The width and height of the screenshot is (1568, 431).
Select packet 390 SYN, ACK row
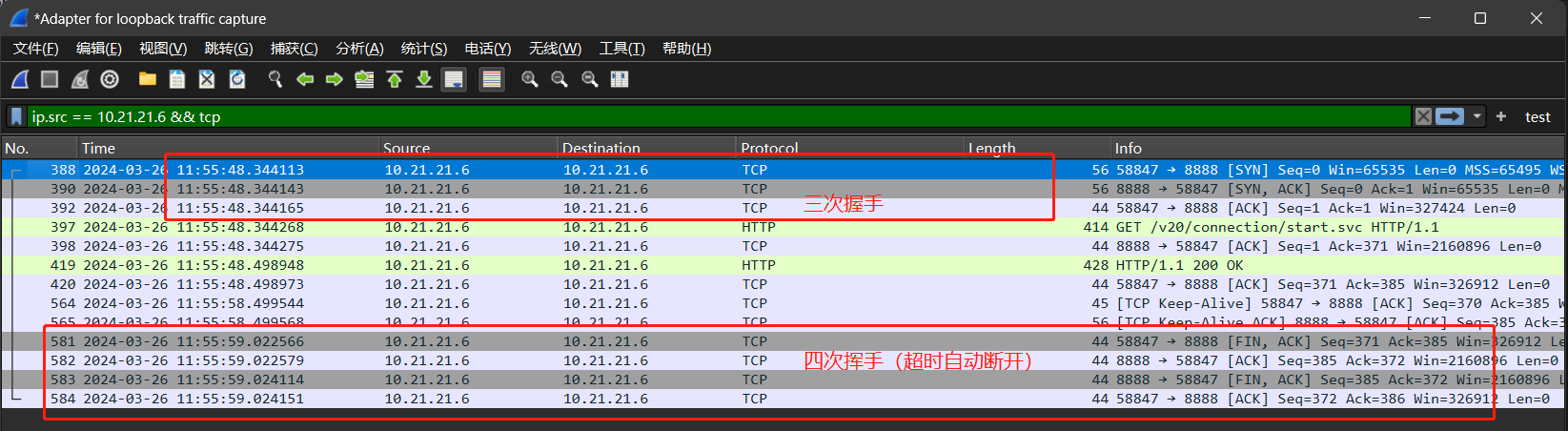[783, 189]
